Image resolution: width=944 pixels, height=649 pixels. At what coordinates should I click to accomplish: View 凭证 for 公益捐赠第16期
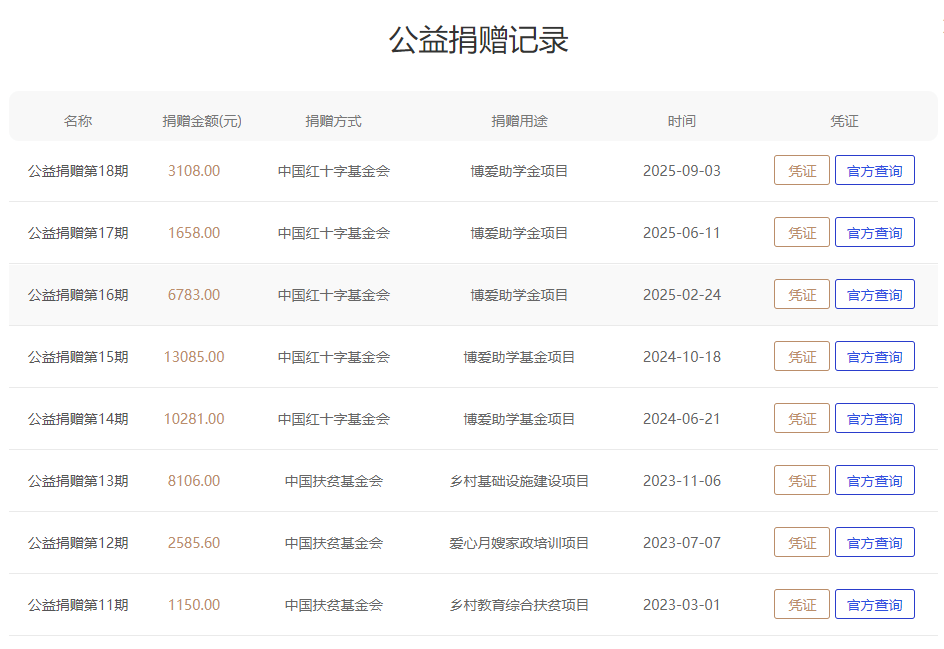click(801, 294)
